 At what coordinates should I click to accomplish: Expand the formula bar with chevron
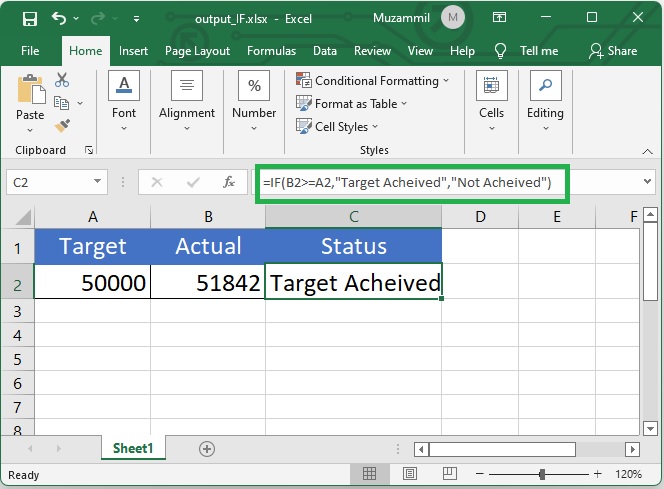pos(646,182)
